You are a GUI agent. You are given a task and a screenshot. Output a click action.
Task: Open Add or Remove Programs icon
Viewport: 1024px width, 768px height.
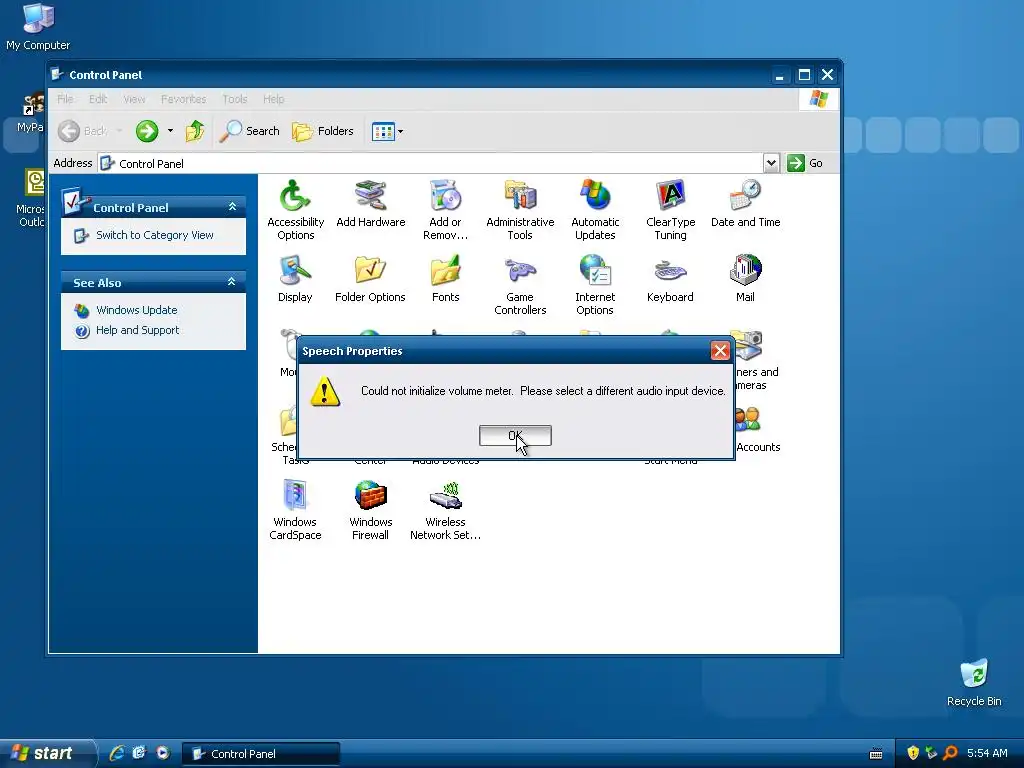[445, 210]
